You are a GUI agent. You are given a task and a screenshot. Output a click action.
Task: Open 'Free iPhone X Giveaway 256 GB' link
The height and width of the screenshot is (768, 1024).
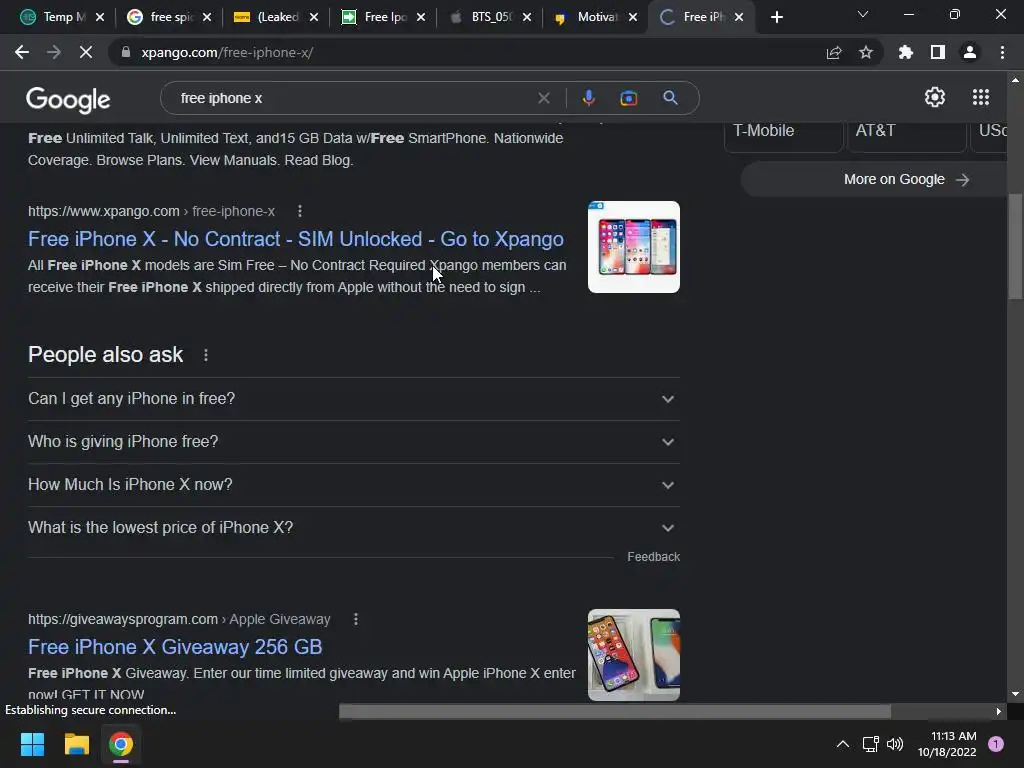(x=175, y=647)
